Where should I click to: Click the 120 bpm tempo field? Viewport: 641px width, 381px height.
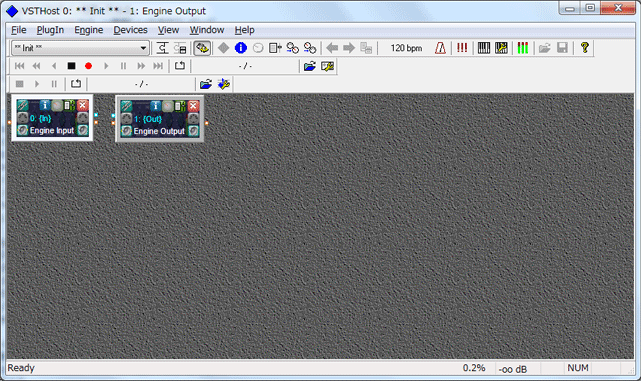[x=406, y=48]
